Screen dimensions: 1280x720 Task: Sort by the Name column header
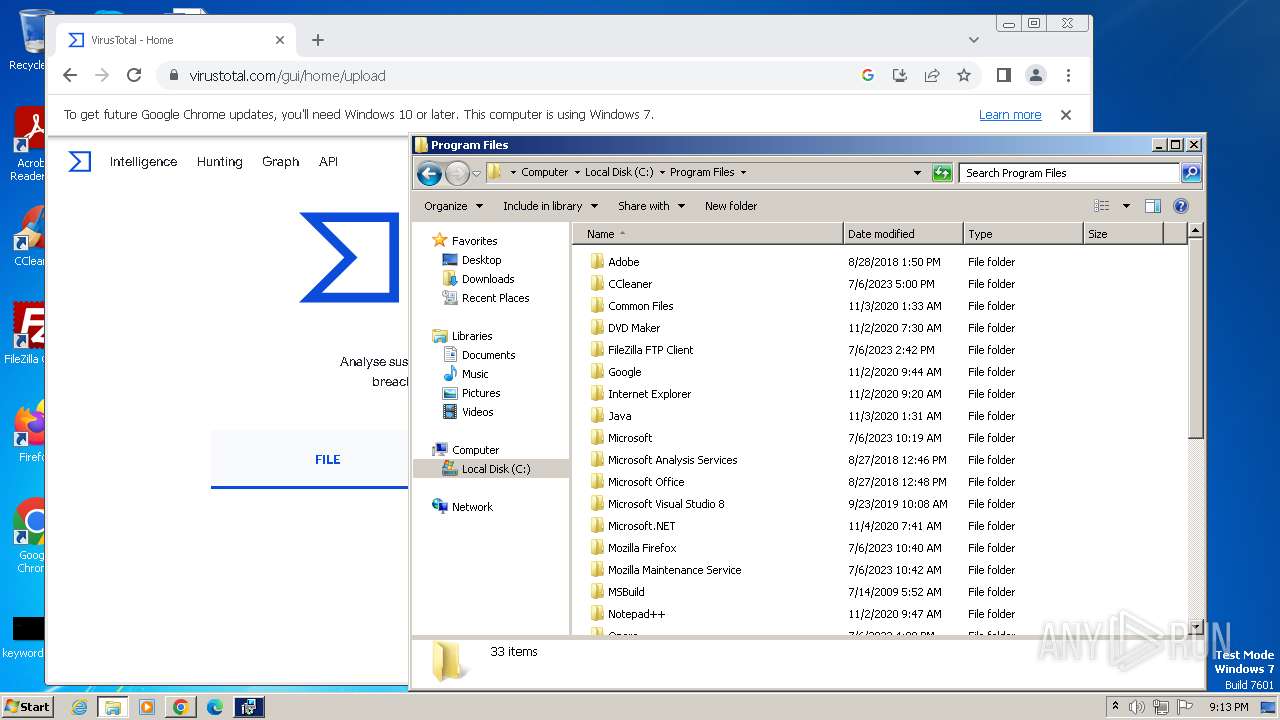click(x=708, y=234)
